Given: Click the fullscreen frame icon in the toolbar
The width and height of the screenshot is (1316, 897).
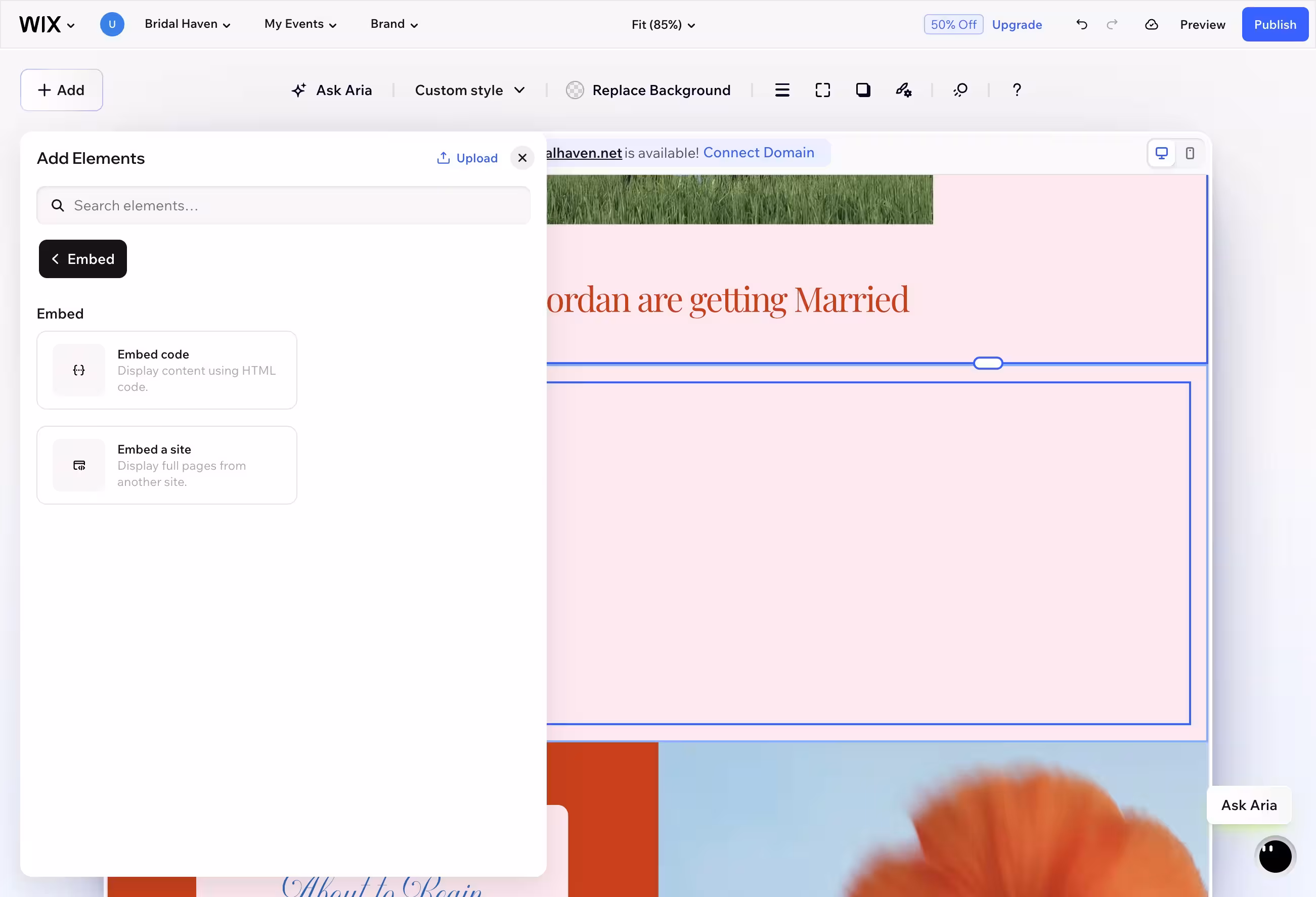Looking at the screenshot, I should [x=822, y=89].
